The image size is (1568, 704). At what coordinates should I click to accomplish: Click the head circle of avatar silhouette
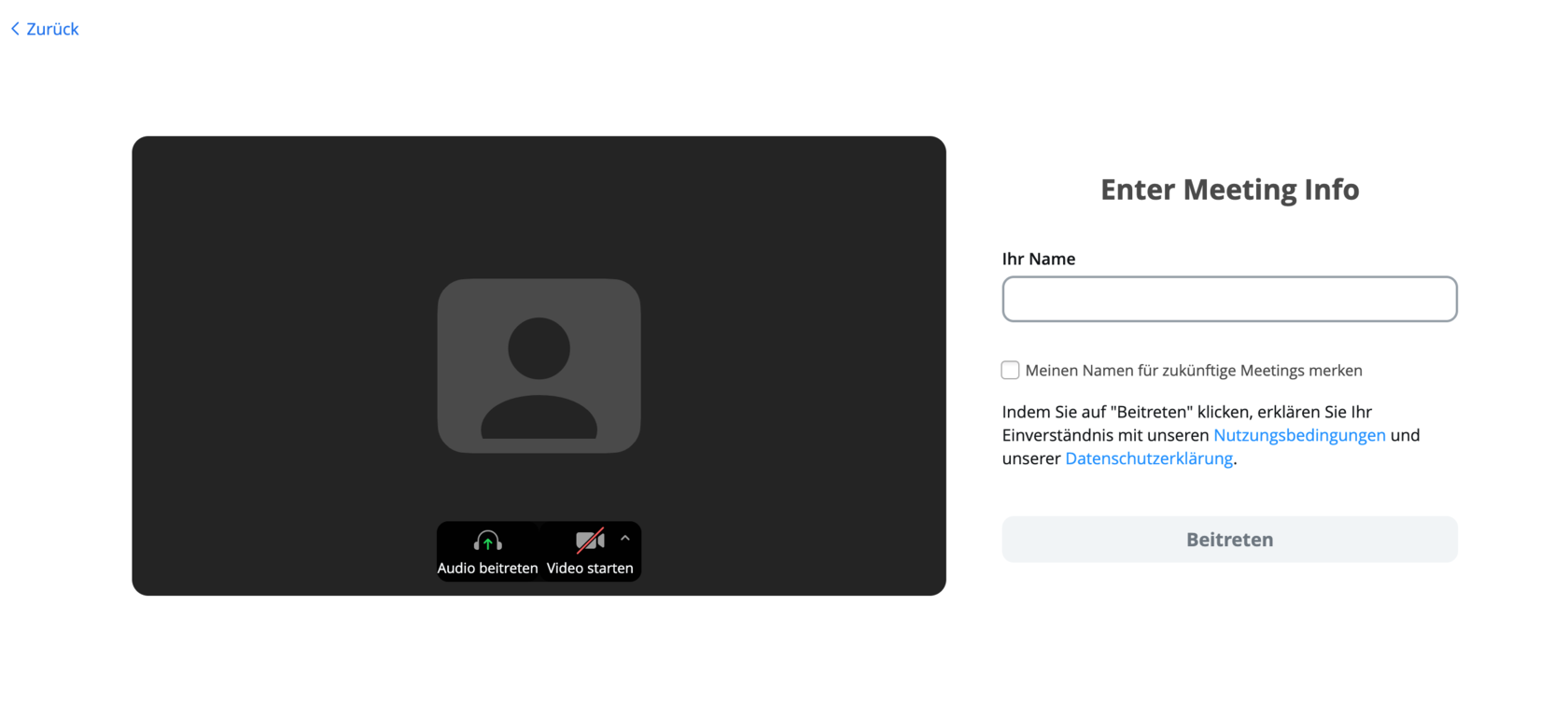tap(539, 348)
